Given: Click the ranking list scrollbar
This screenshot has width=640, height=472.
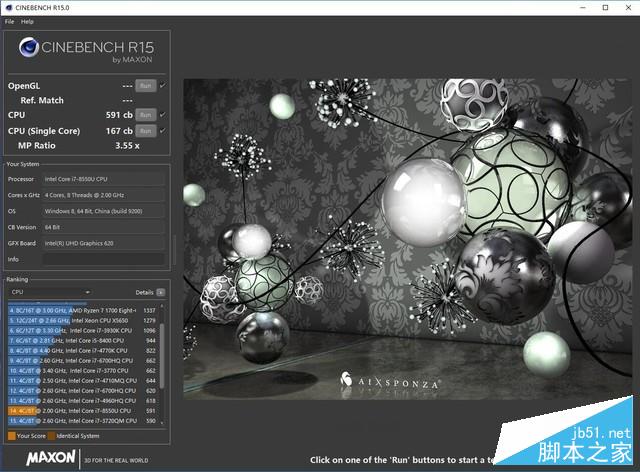Looking at the screenshot, I should (x=162, y=355).
